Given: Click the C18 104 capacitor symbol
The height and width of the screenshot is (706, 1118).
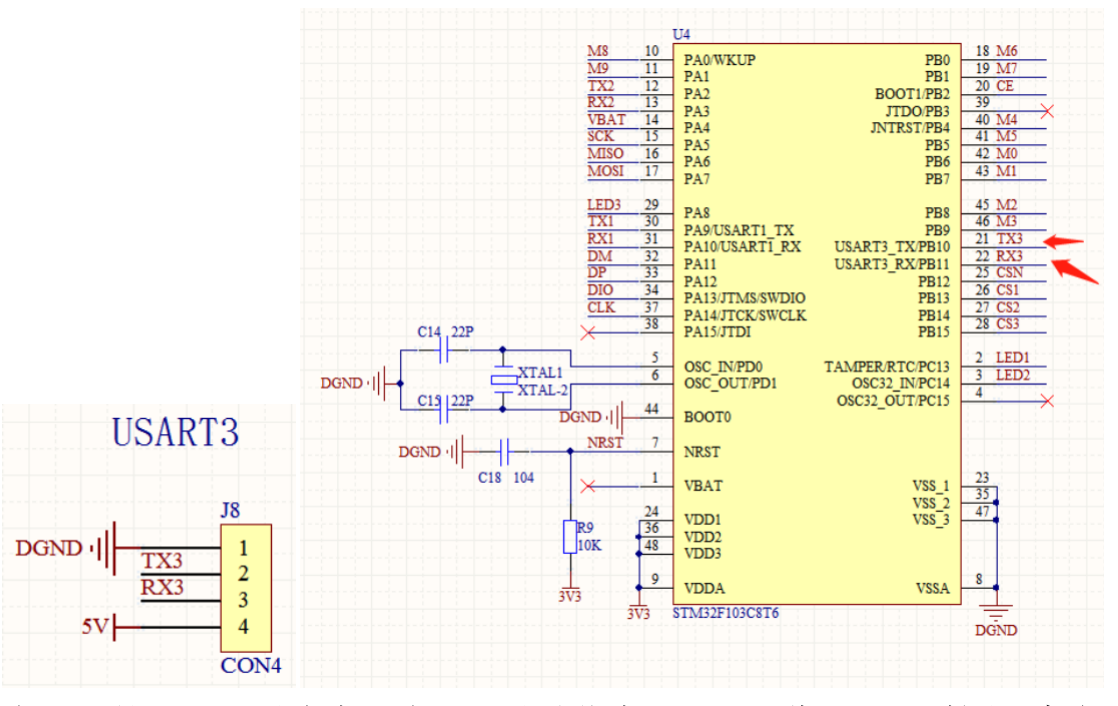Looking at the screenshot, I should [x=504, y=451].
